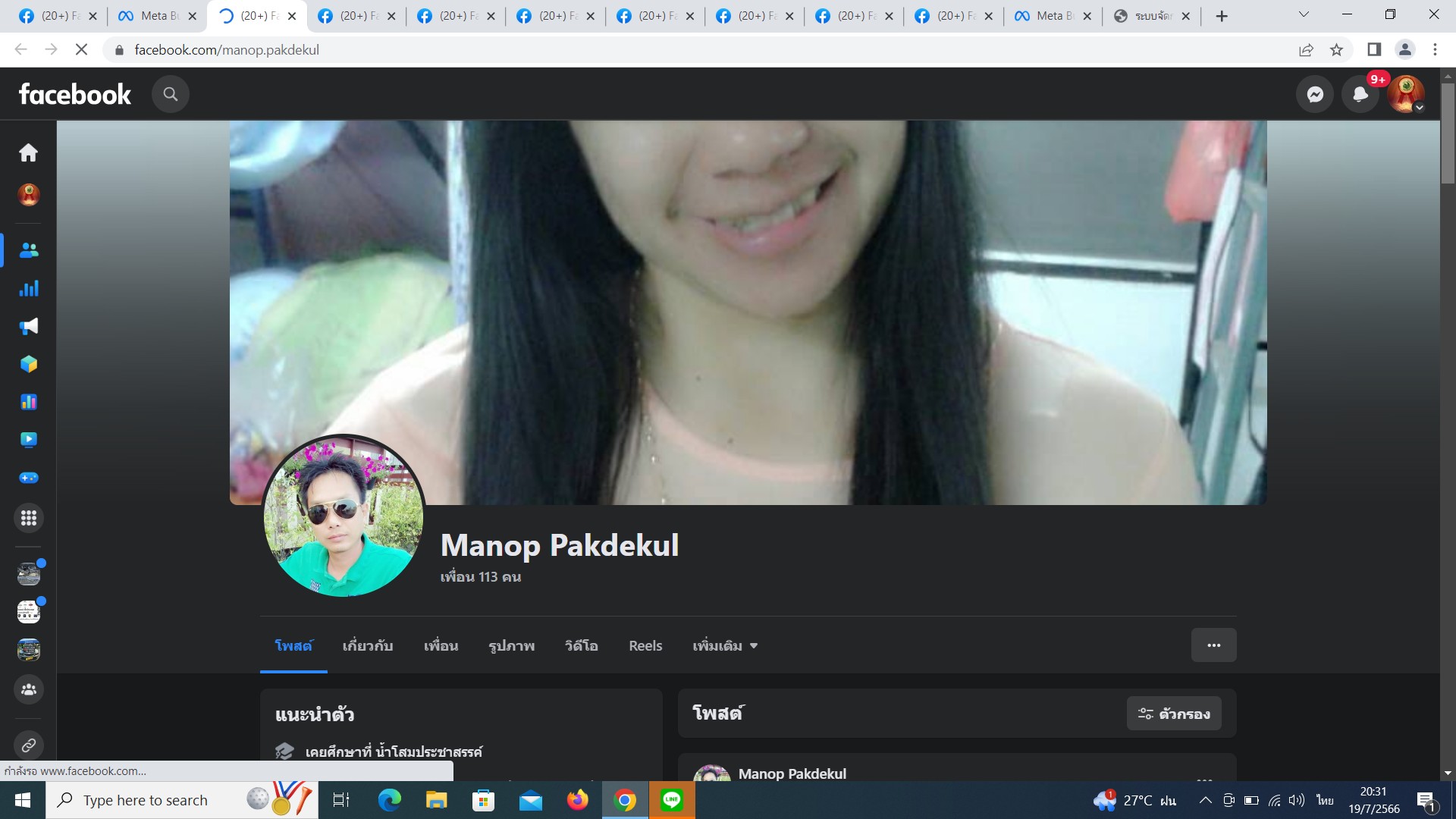
Task: Switch to the Reels tab
Action: [x=645, y=646]
